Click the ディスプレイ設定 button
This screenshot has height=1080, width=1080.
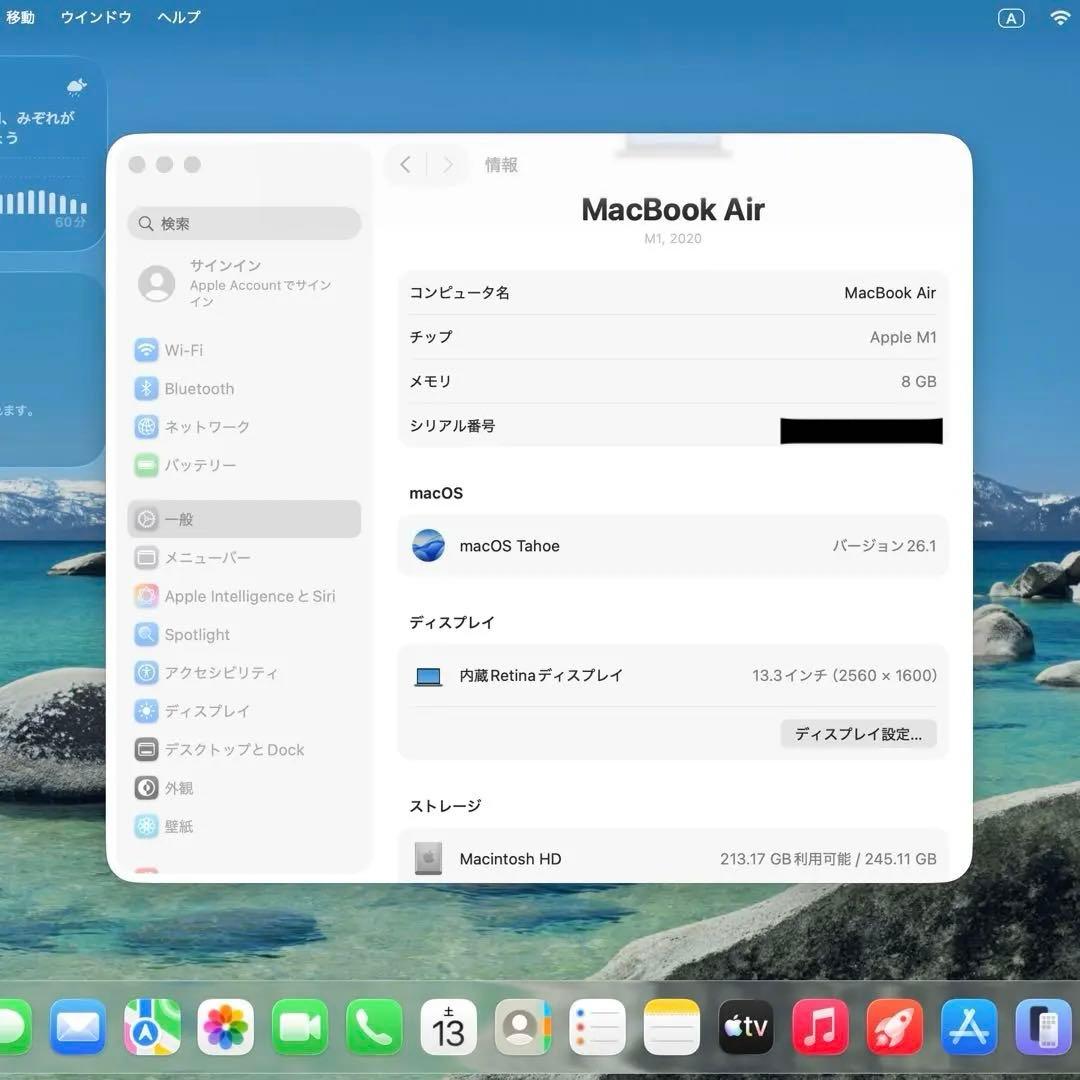click(x=858, y=733)
